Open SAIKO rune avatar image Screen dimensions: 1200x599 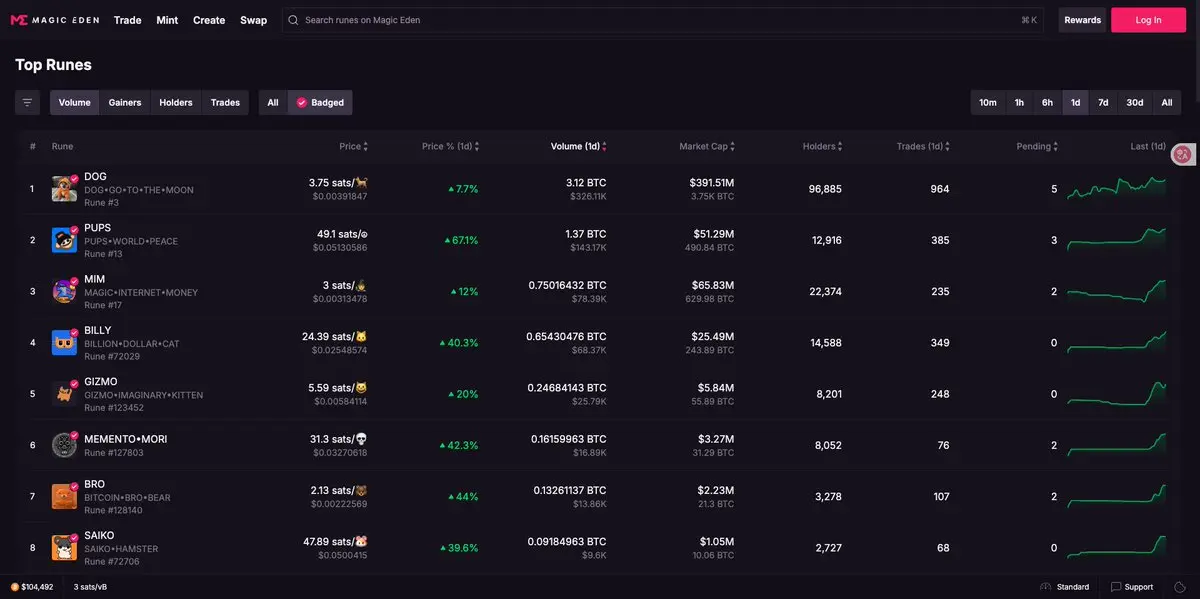(x=65, y=548)
